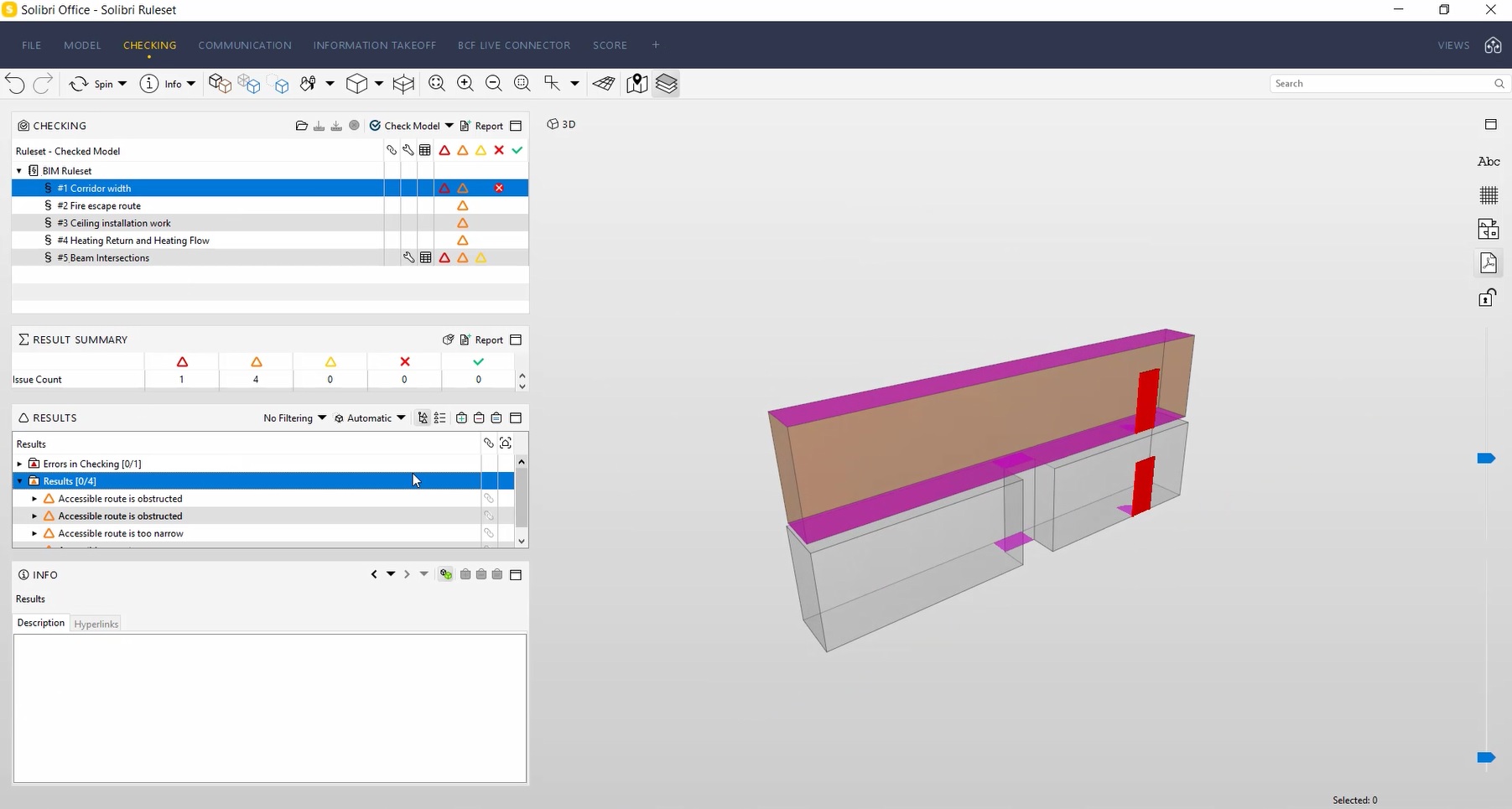Click the sectioning box tool icon

pos(404,84)
